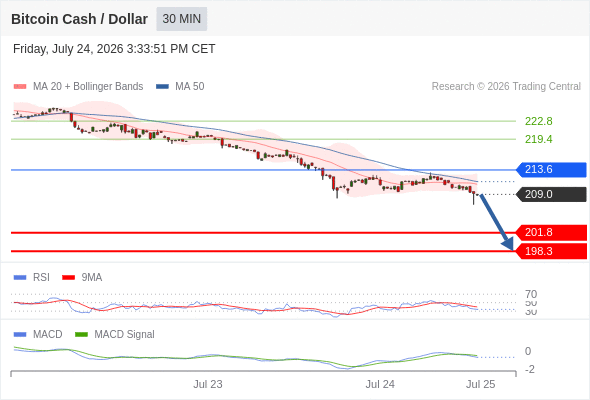
Task: Click the blue RSI legend marker
Action: (20, 278)
